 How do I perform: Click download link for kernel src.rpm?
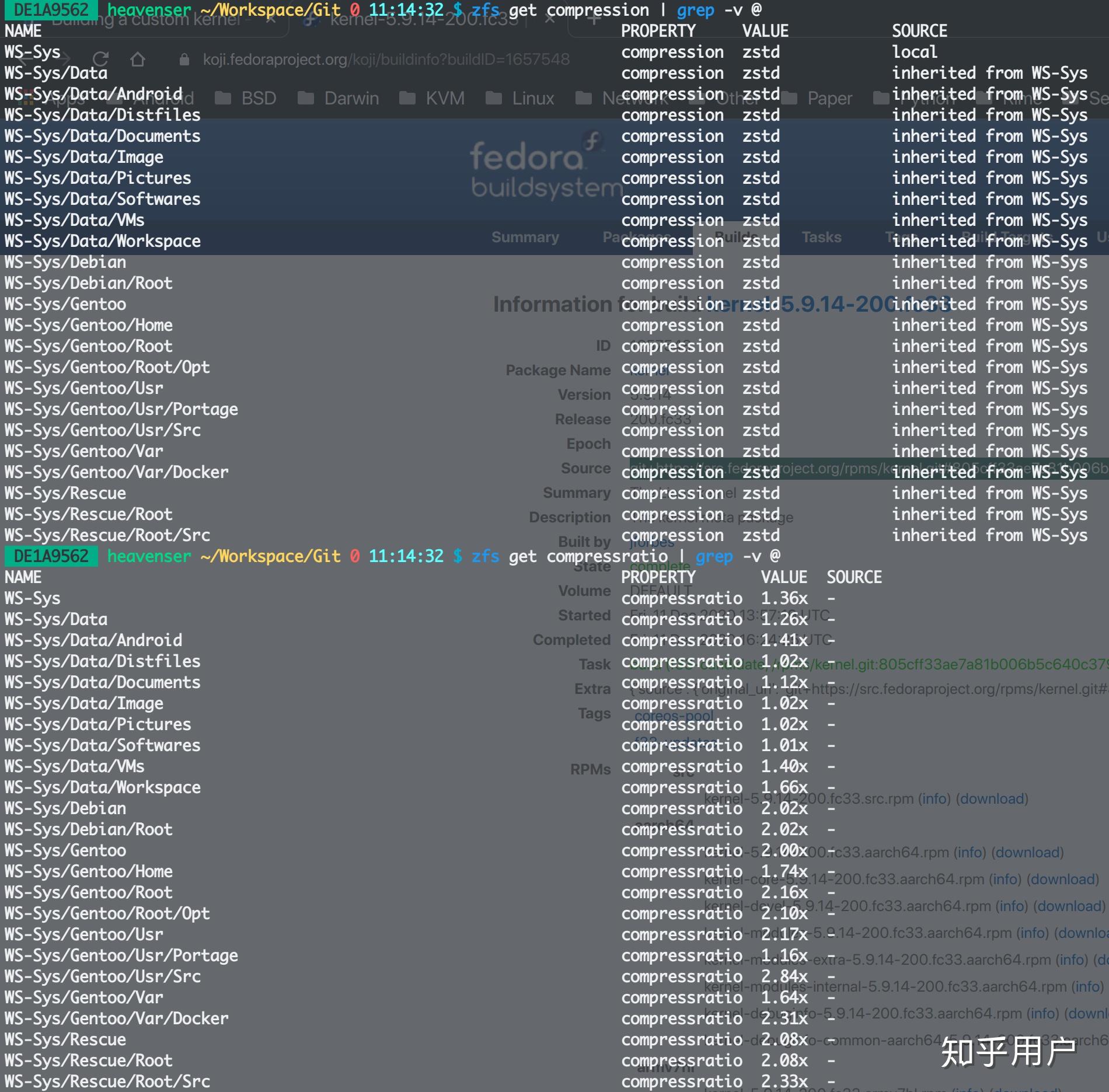(992, 798)
